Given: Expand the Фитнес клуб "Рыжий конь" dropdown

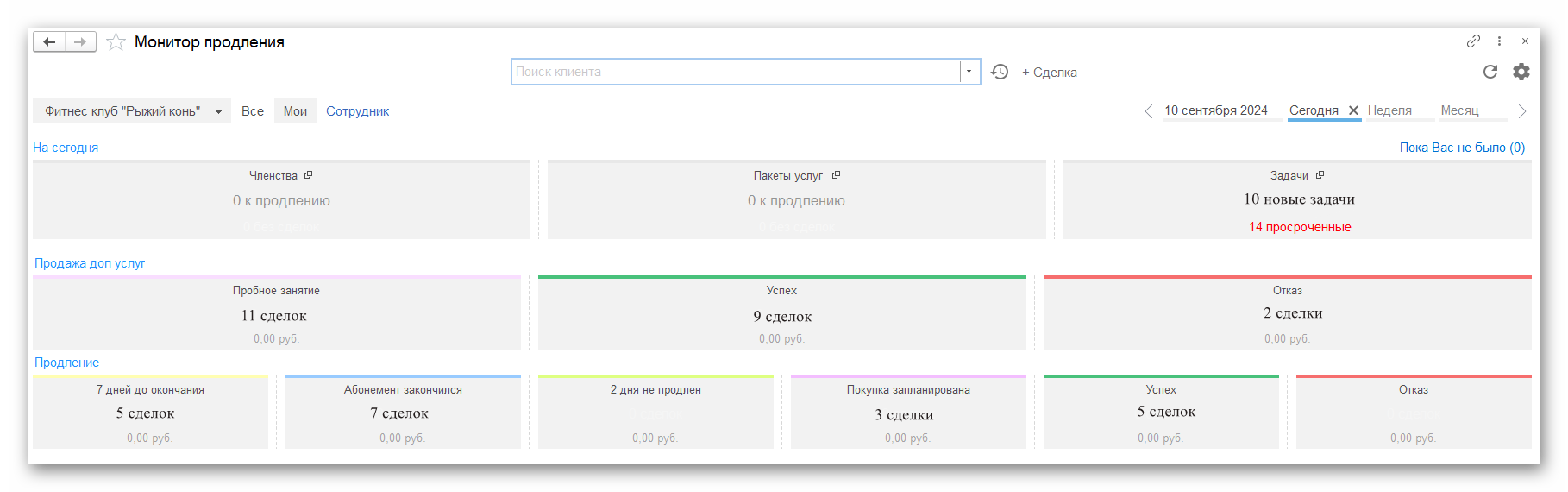Looking at the screenshot, I should coord(218,111).
